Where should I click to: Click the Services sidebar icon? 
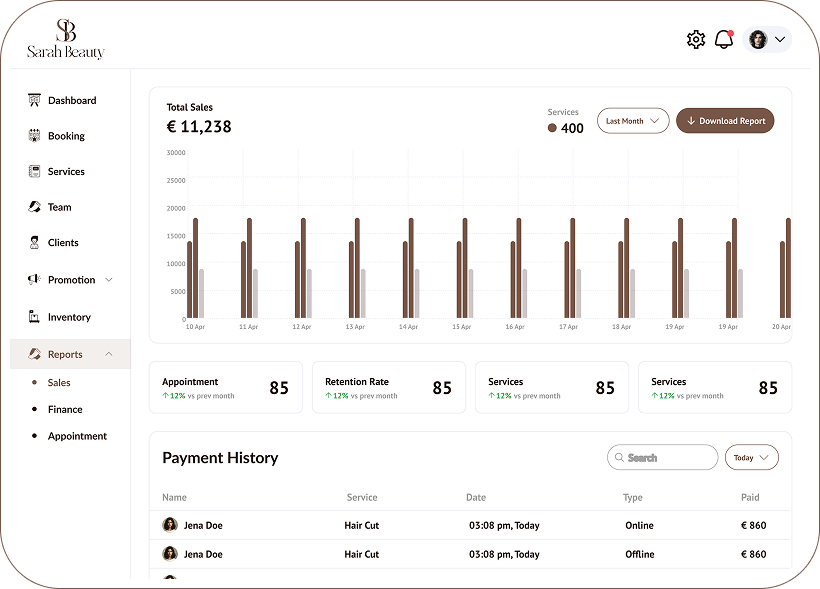click(34, 172)
